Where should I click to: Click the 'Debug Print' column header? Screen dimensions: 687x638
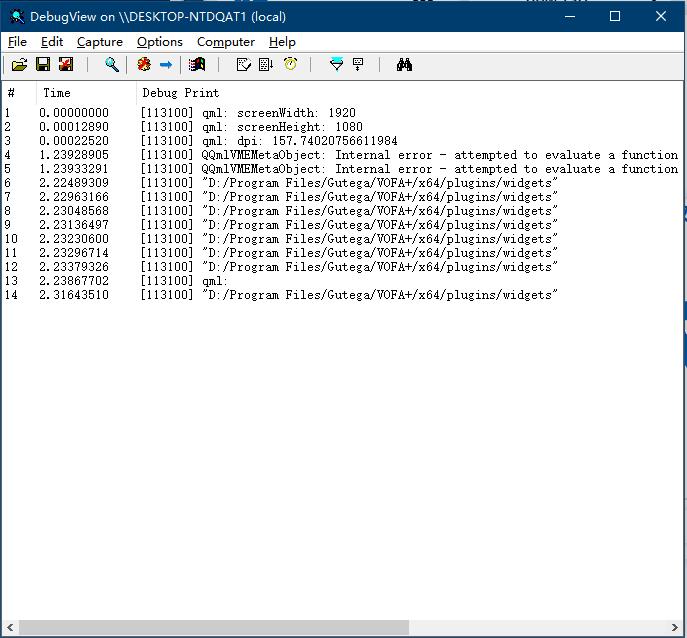(x=410, y=93)
